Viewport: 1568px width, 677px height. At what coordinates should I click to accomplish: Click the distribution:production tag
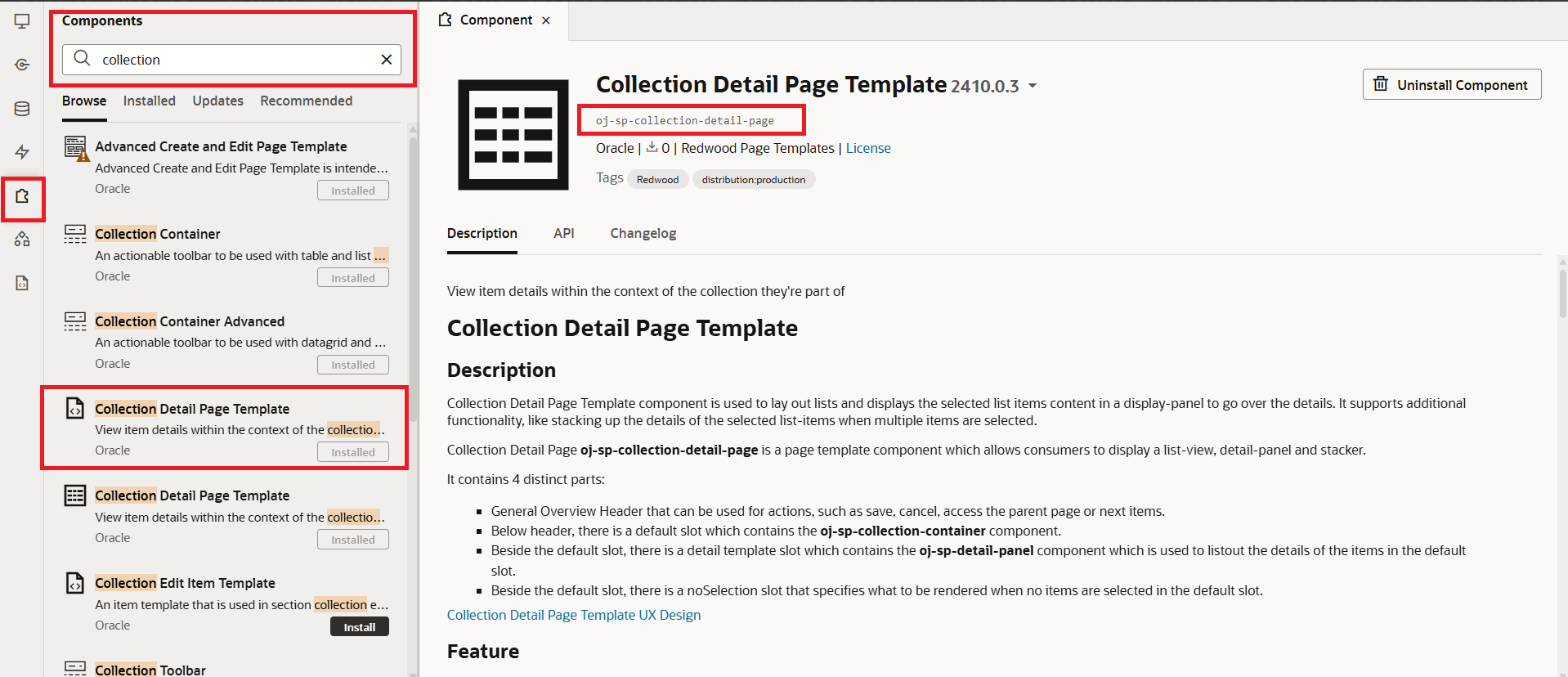[754, 180]
